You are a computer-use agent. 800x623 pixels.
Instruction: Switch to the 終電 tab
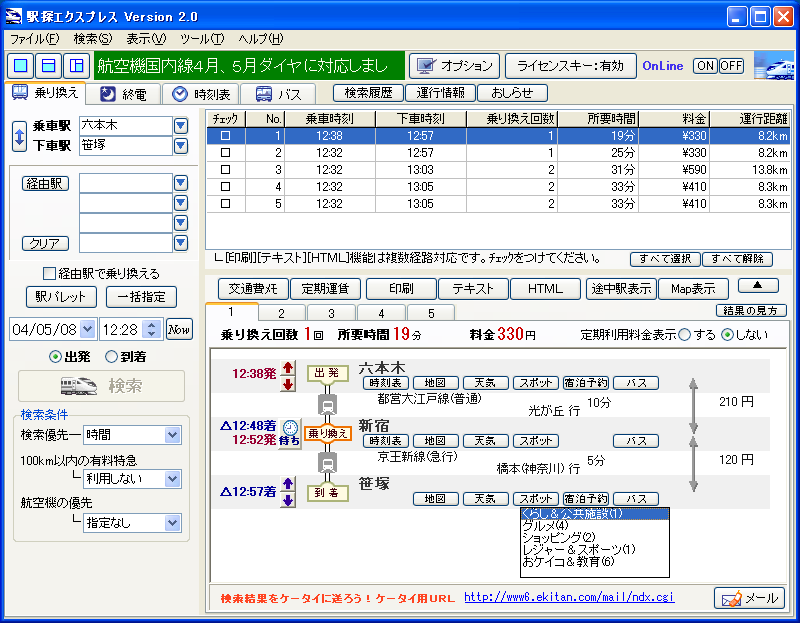pyautogui.click(x=123, y=94)
